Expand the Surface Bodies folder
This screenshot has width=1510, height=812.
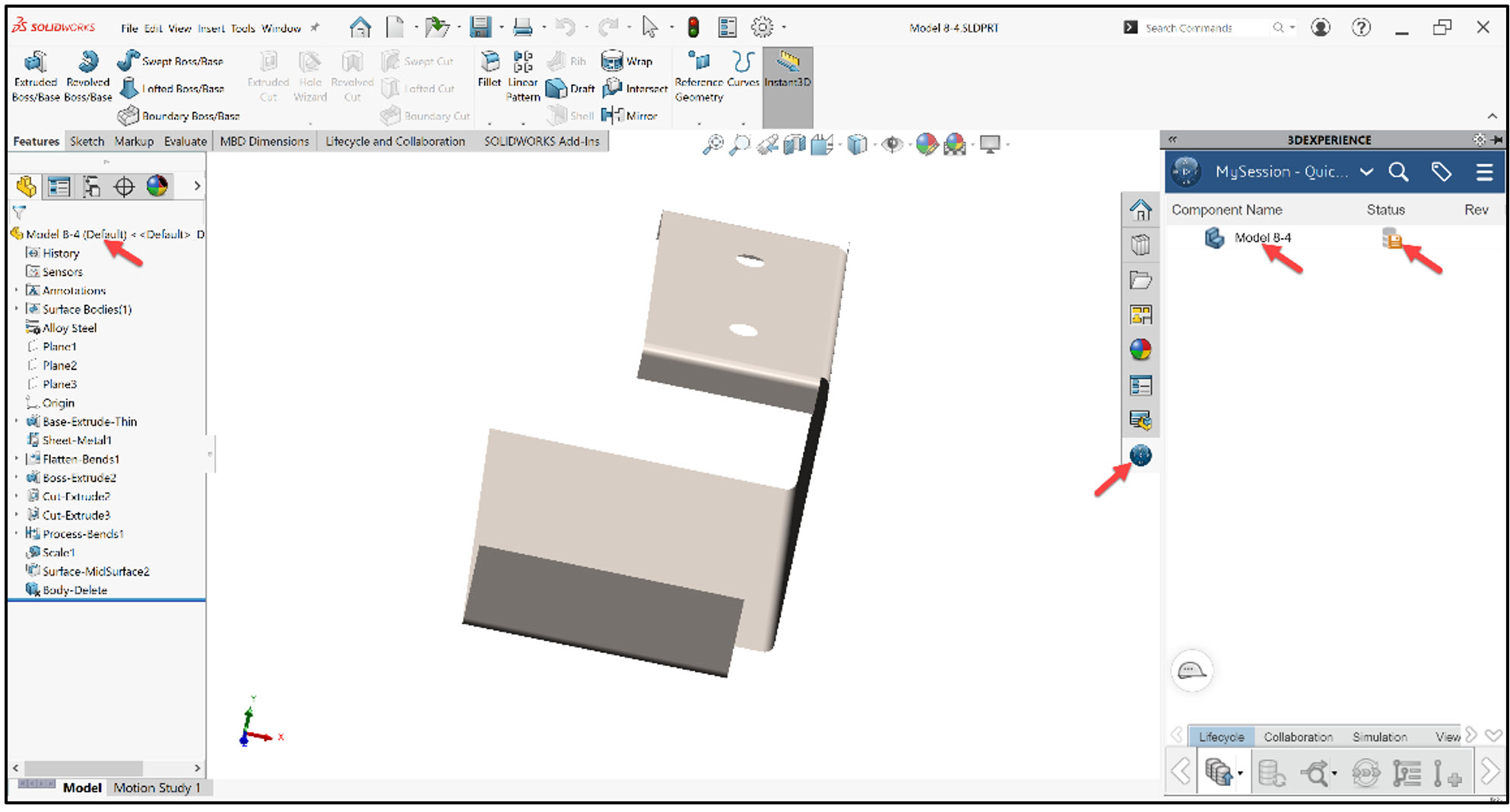(x=18, y=309)
